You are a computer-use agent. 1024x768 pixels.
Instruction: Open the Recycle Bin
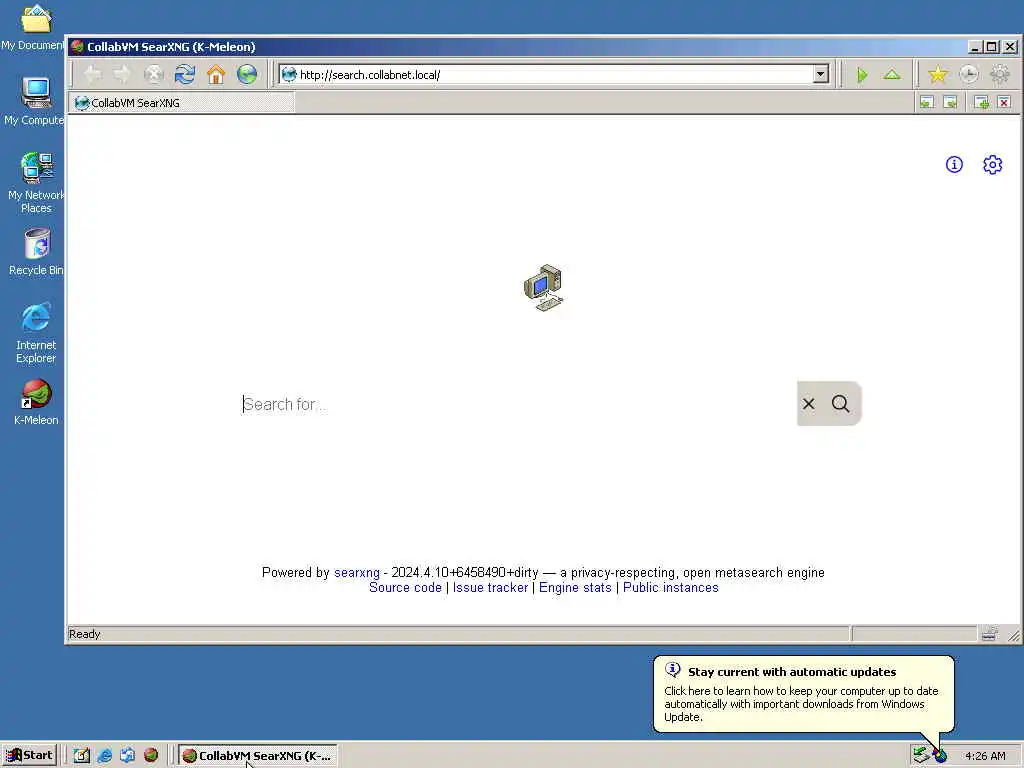36,252
